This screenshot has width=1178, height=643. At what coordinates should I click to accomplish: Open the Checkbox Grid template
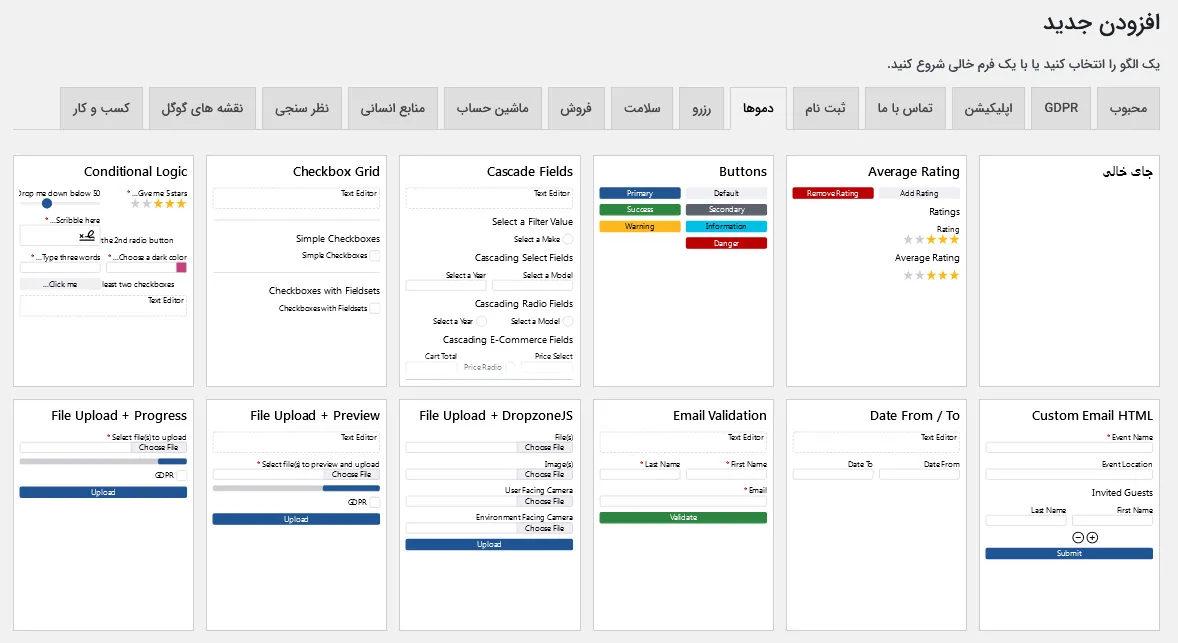click(x=297, y=271)
